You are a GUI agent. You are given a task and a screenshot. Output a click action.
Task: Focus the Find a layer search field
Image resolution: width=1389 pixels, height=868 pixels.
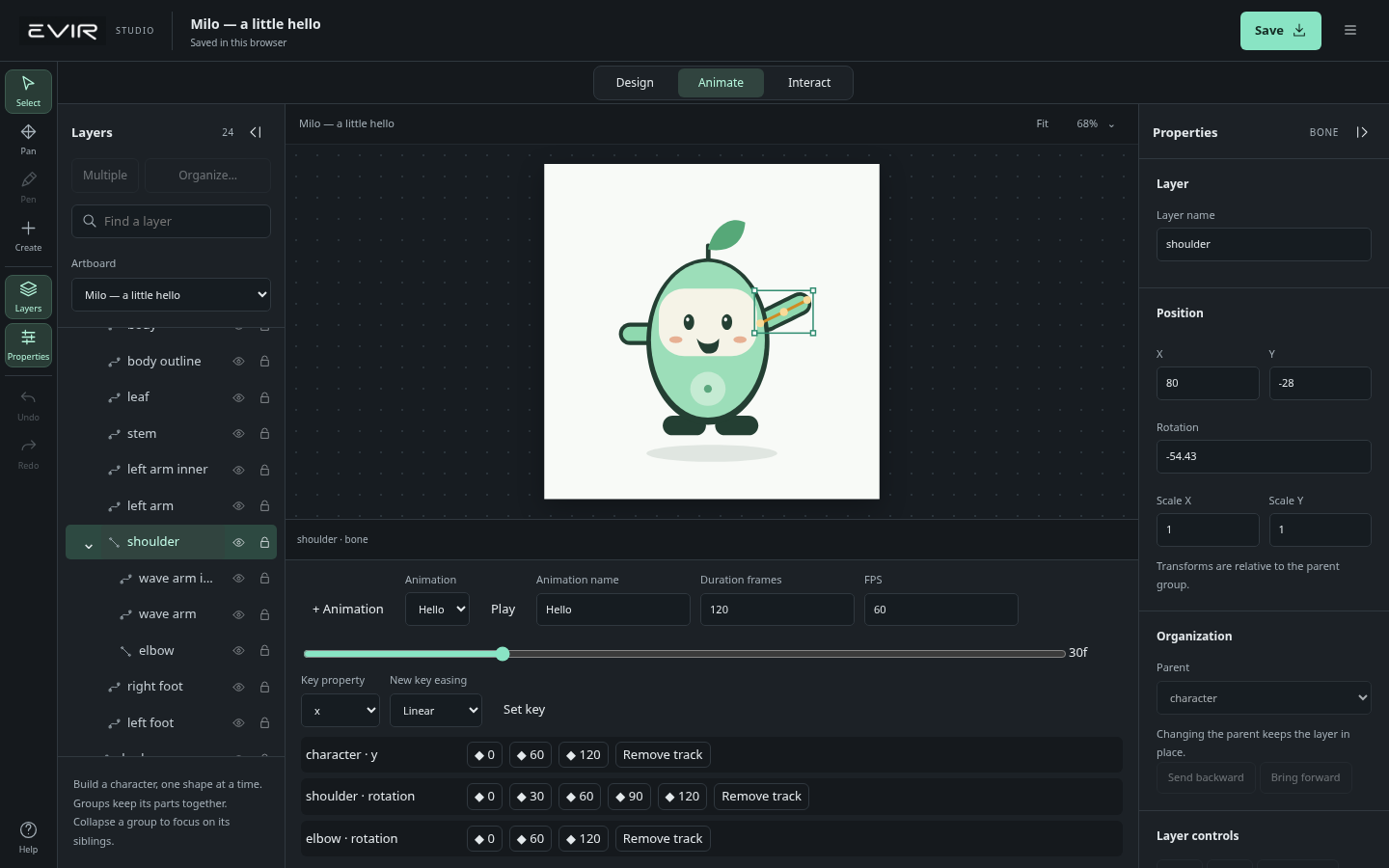tap(171, 221)
